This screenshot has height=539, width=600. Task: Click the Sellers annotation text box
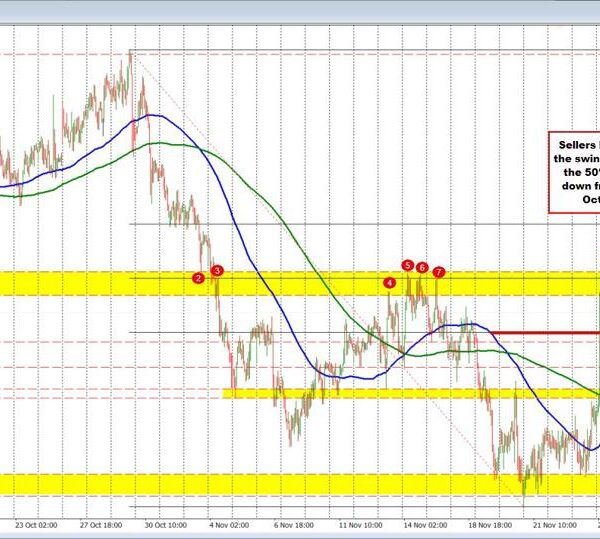point(573,171)
